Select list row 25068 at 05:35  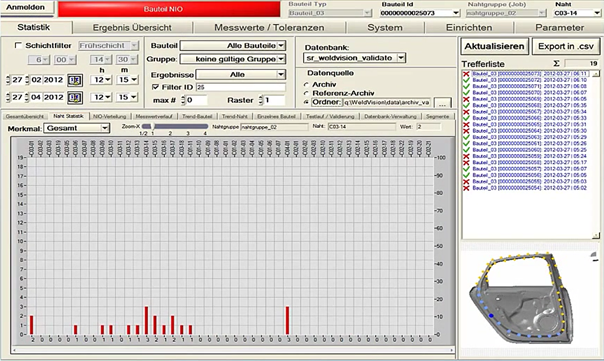tap(530, 106)
